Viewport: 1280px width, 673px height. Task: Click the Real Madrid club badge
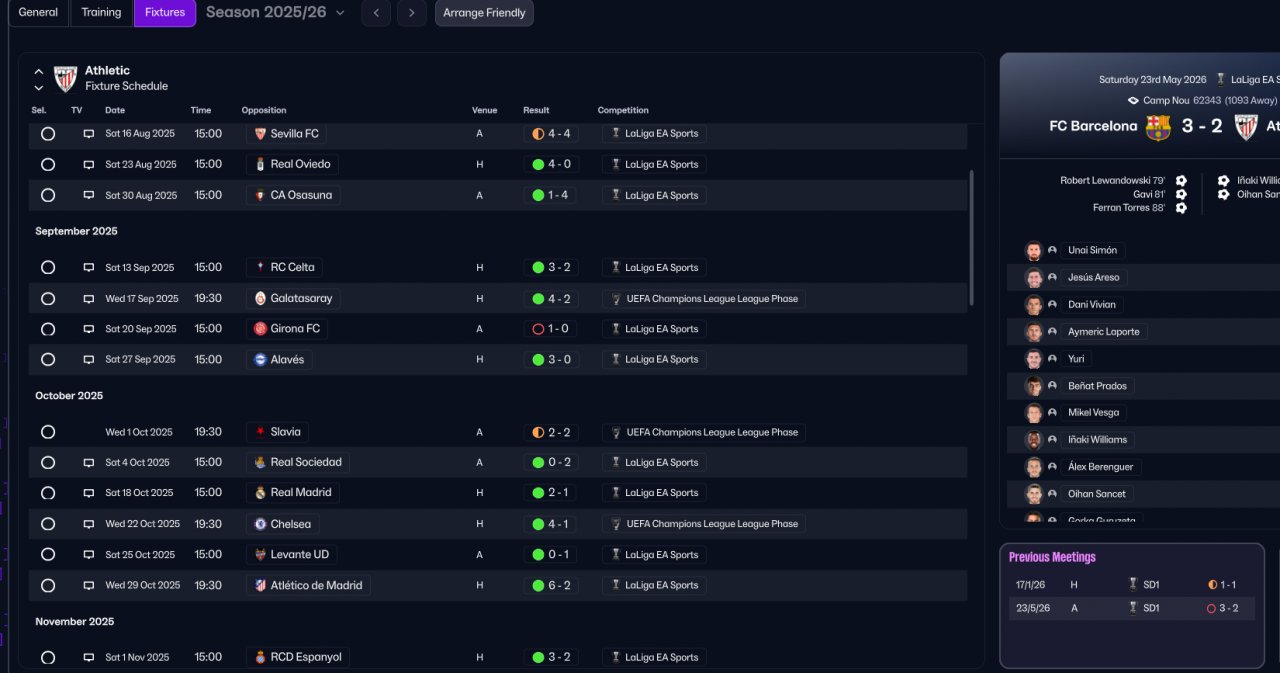click(x=260, y=492)
